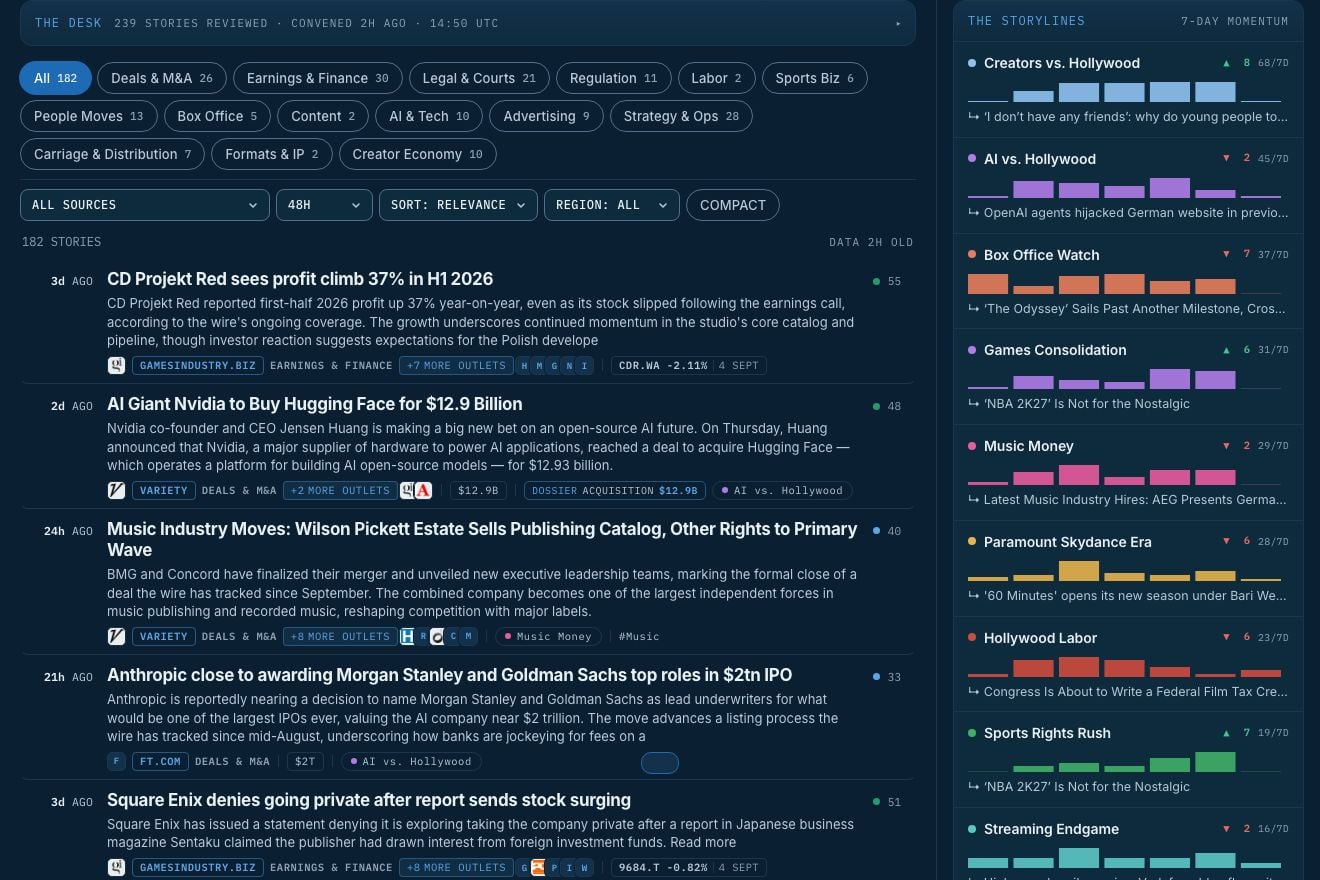Open the 48H time range dropdown
1320x880 pixels.
coord(325,205)
